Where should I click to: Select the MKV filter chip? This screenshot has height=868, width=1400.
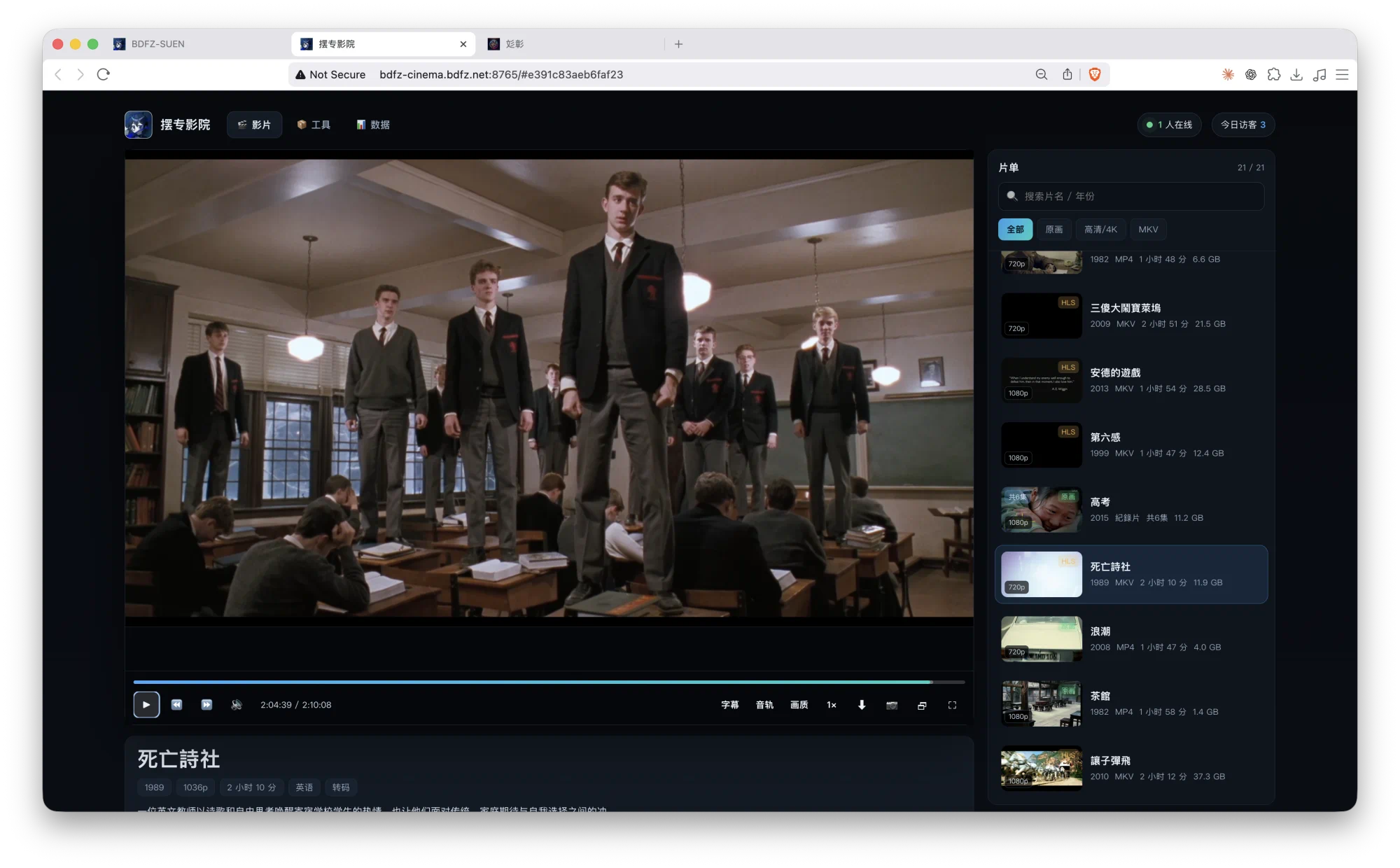pyautogui.click(x=1148, y=229)
